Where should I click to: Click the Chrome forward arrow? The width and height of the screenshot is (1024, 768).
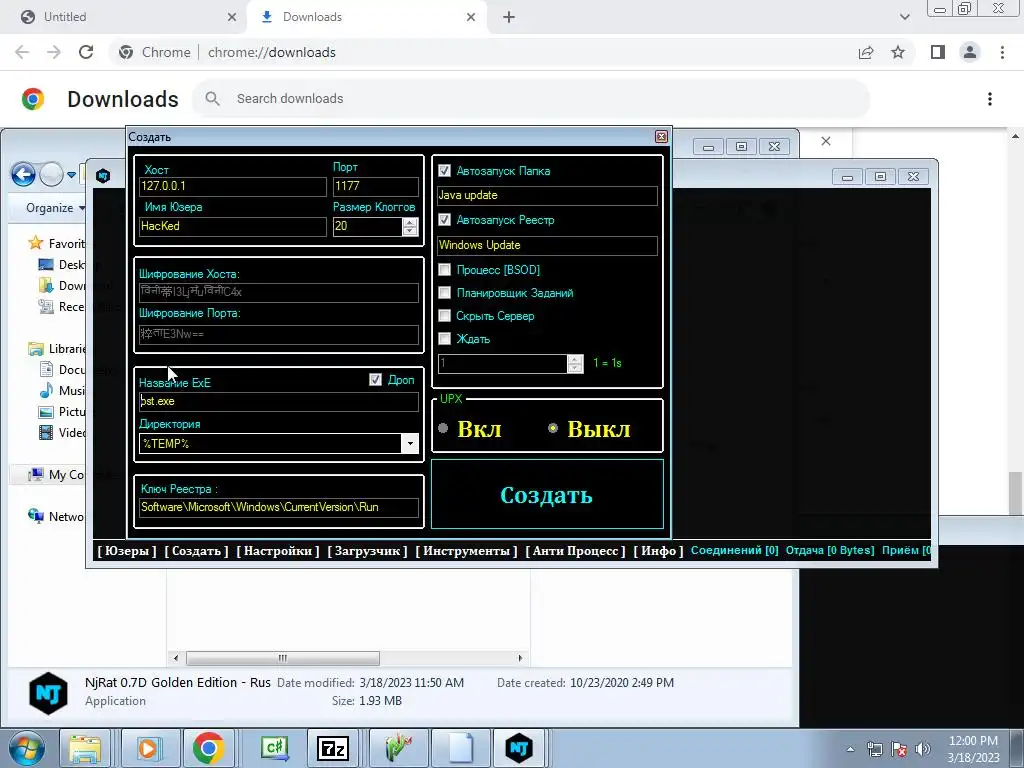(54, 52)
